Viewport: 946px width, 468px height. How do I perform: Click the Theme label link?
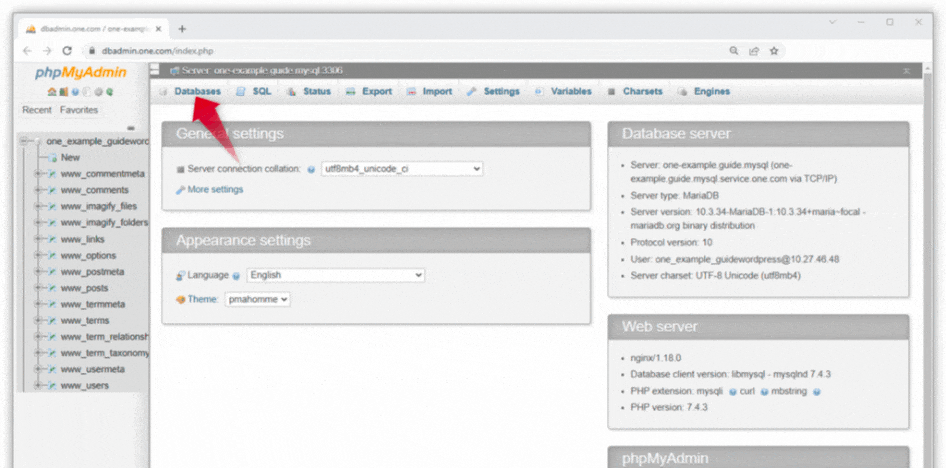[x=203, y=299]
